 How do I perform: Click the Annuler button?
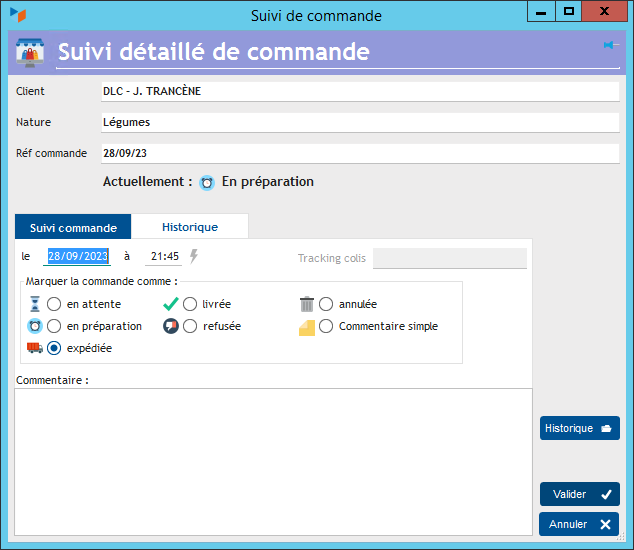pyautogui.click(x=579, y=524)
